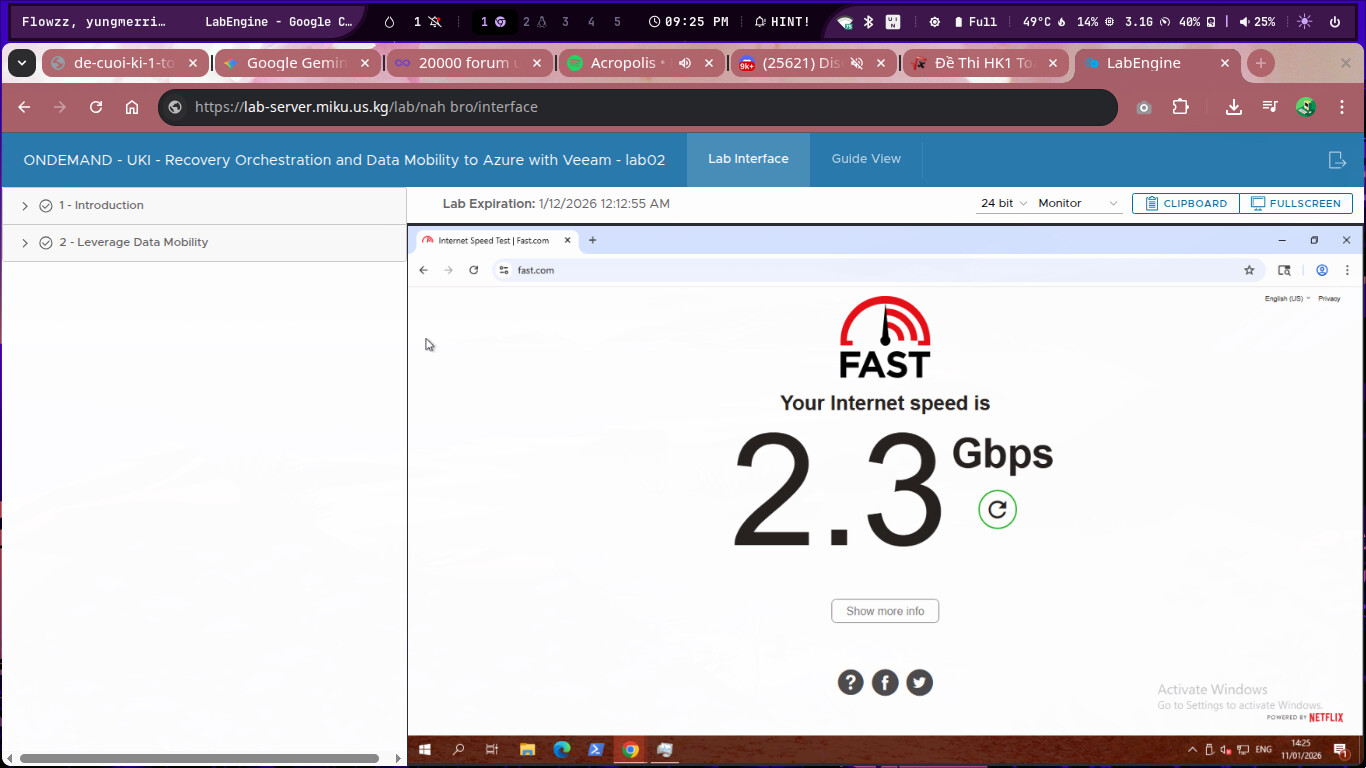This screenshot has height=768, width=1366.
Task: Click the FULLSCREEN button
Action: click(x=1296, y=203)
